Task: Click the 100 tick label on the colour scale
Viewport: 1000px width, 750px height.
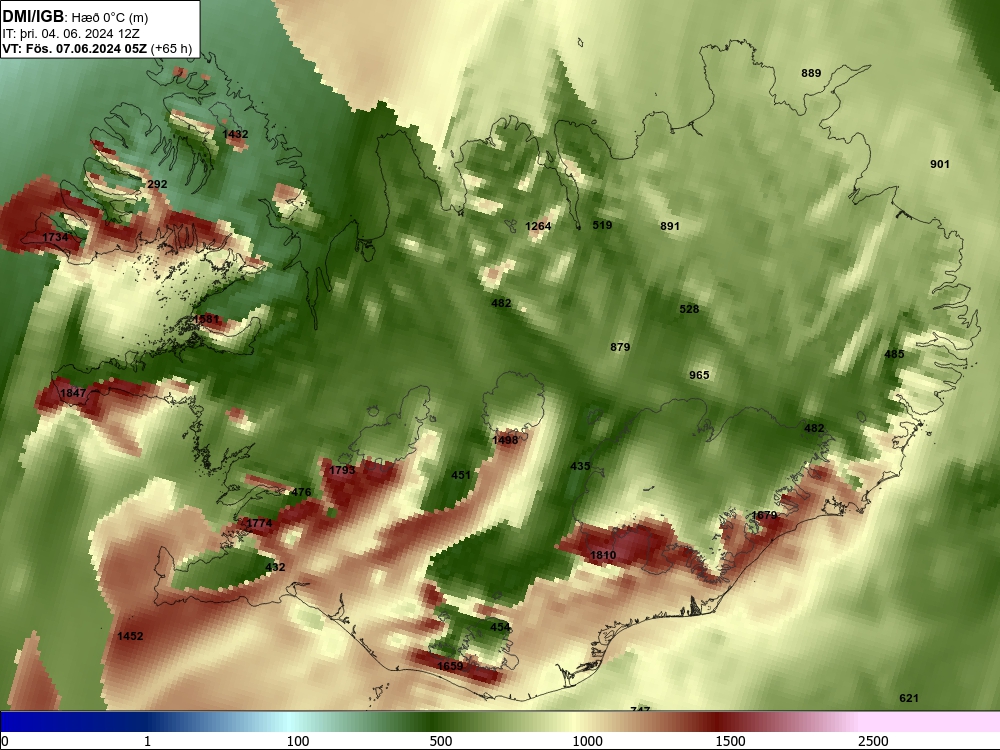Action: pyautogui.click(x=298, y=741)
